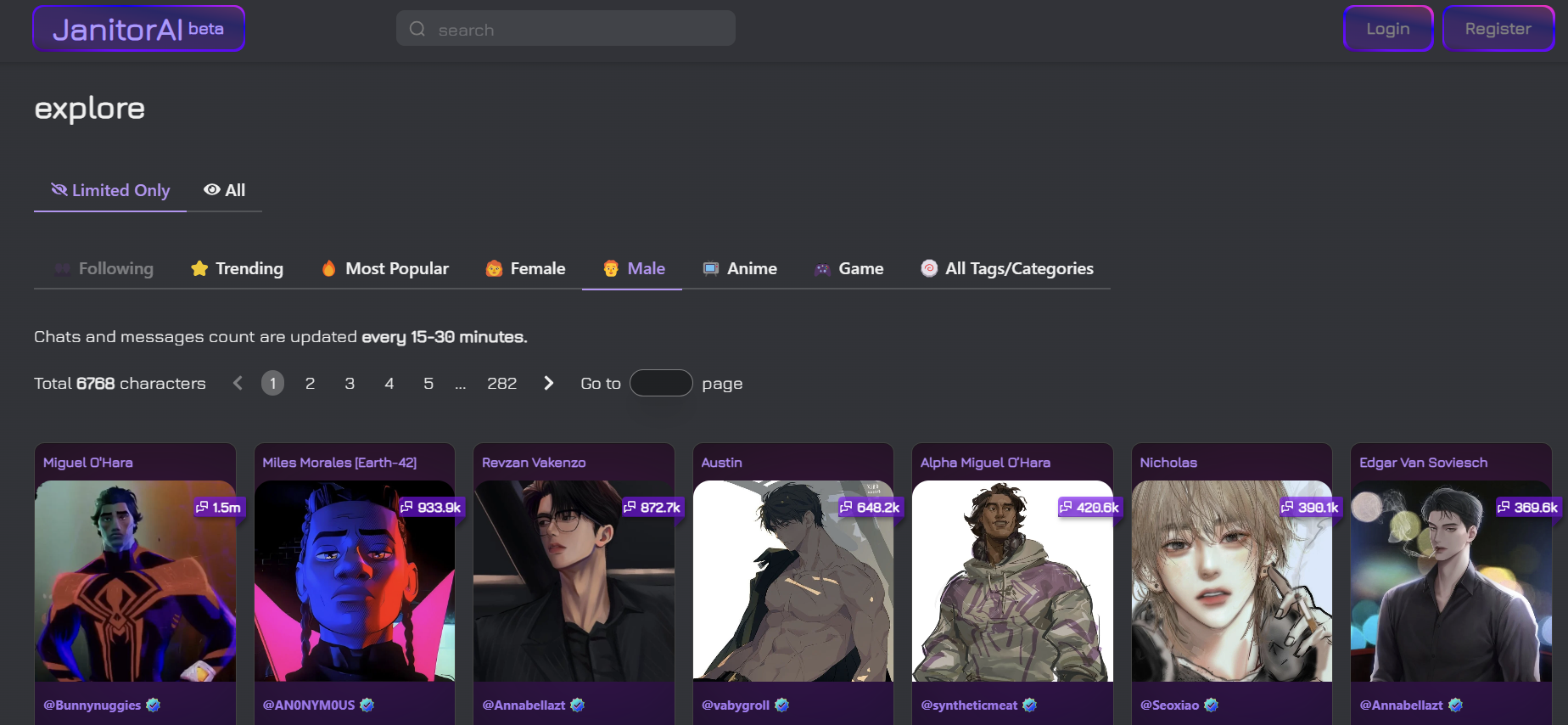Image resolution: width=1568 pixels, height=725 pixels.
Task: Open the Female tab
Action: click(x=524, y=269)
